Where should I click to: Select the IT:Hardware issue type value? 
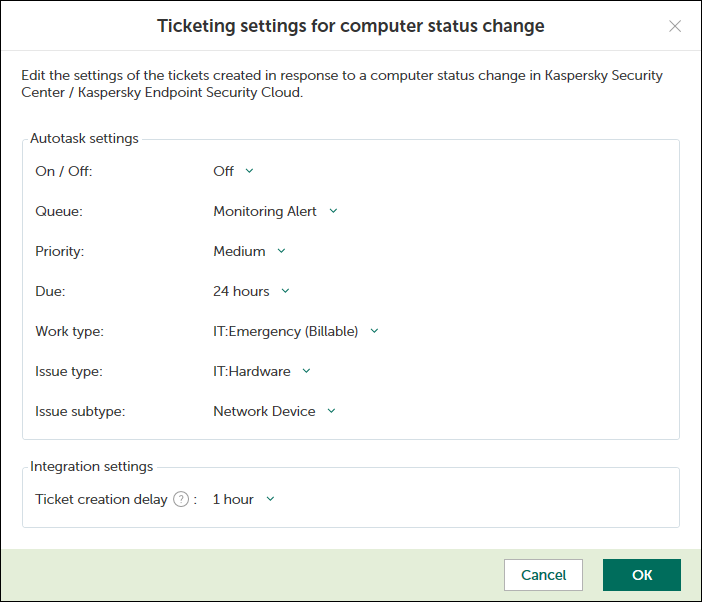252,371
